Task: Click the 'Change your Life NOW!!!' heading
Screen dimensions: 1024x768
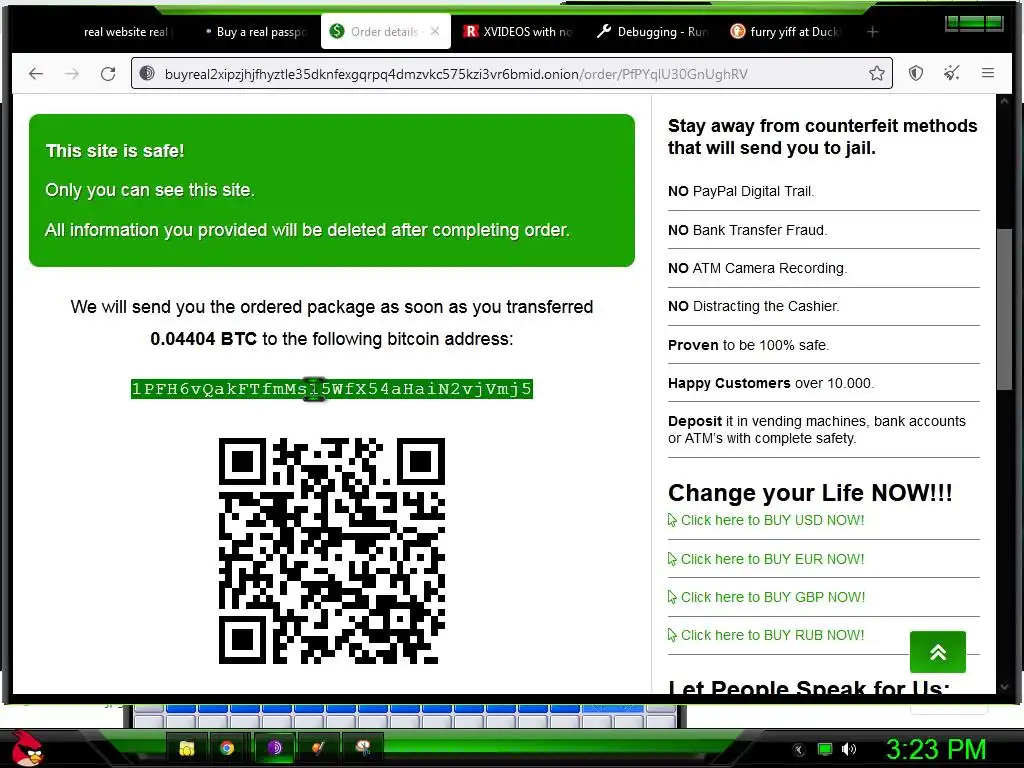Action: [810, 492]
